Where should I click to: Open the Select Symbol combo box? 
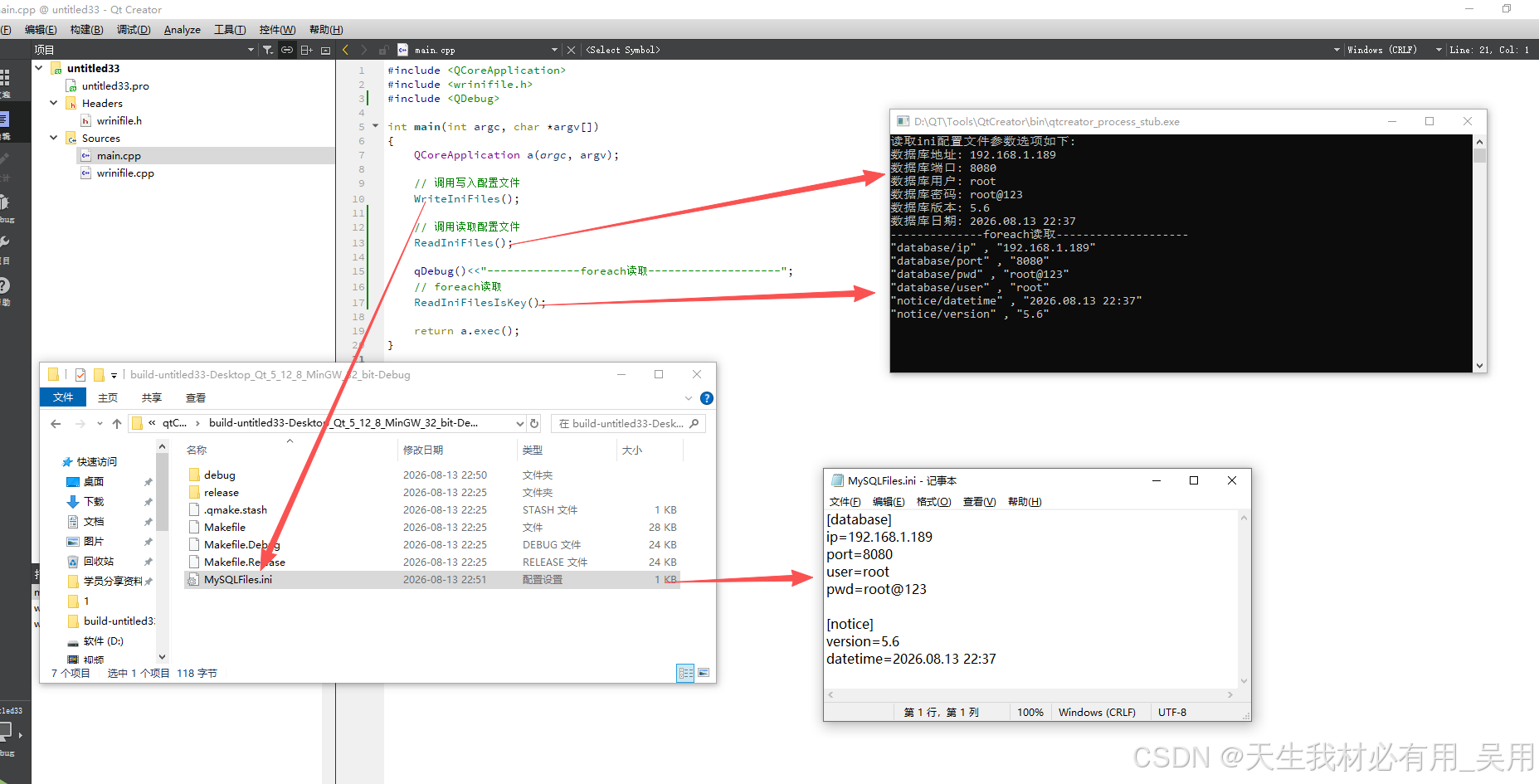point(962,50)
